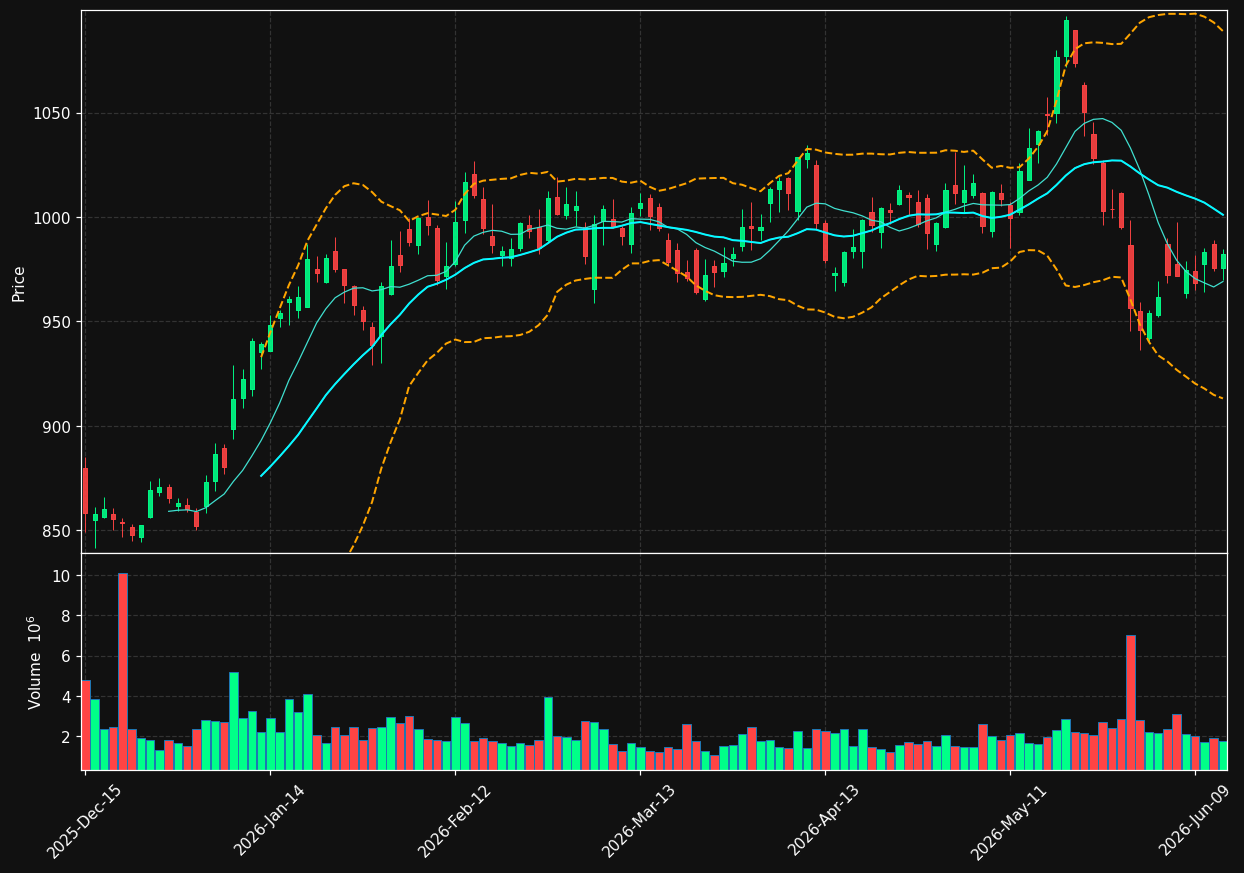
Task: Click the 950 price tick label
Action: tap(56, 322)
